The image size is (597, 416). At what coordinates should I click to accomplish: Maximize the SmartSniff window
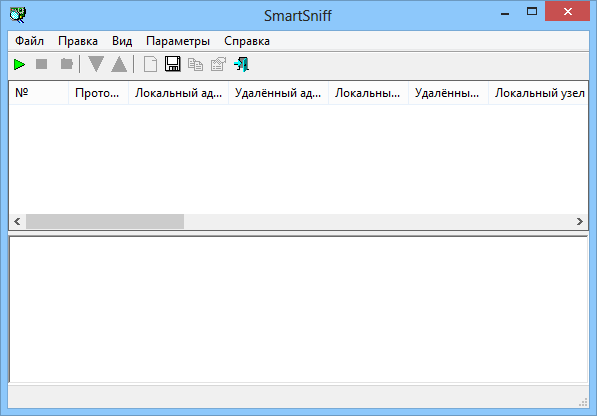pos(532,12)
